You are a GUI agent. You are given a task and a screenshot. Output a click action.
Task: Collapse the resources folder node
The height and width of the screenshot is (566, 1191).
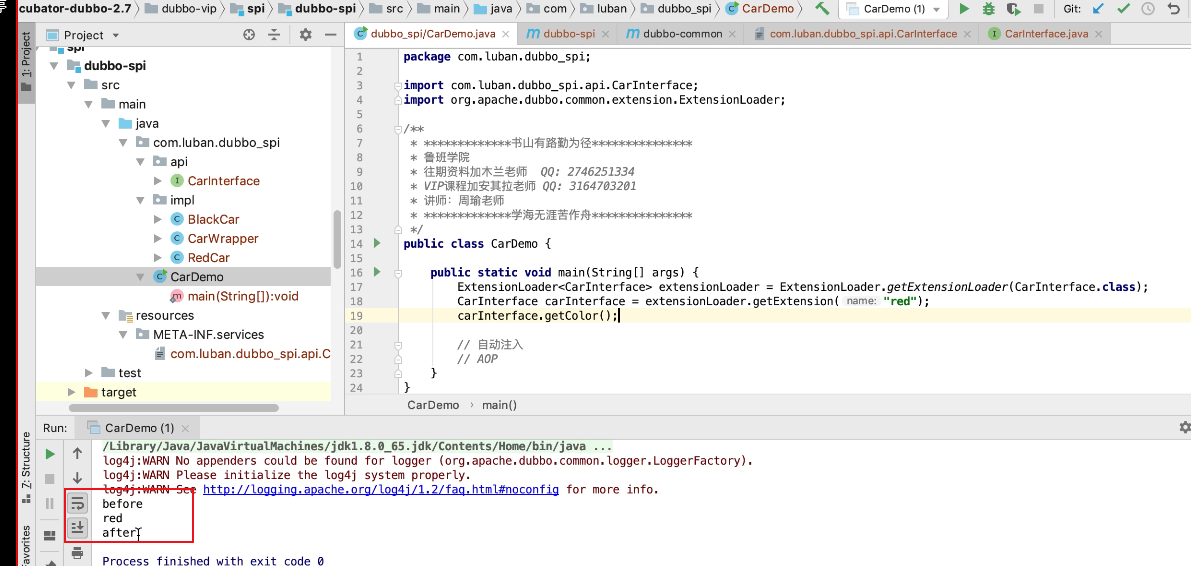106,315
